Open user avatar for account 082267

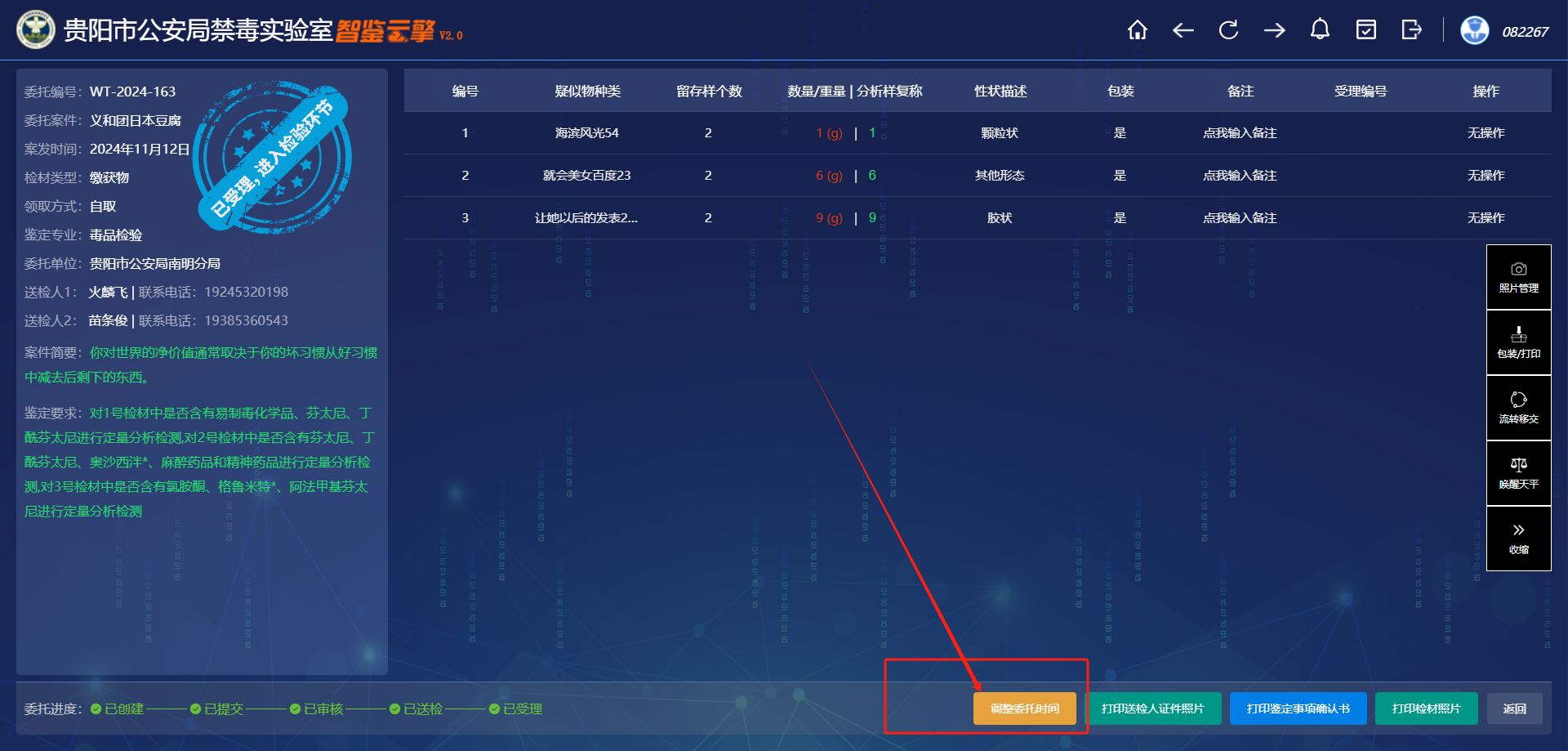1474,31
